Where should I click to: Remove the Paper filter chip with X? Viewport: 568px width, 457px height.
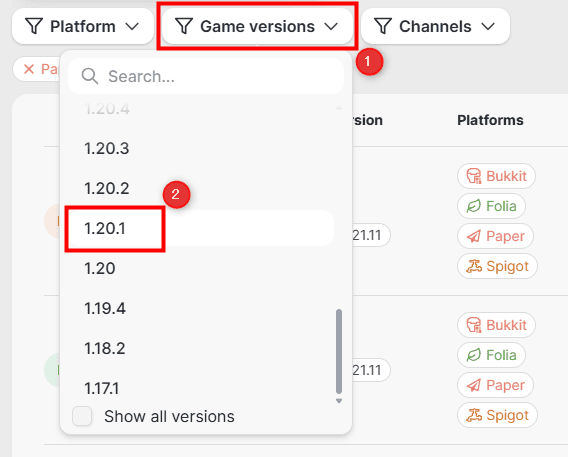tap(29, 69)
